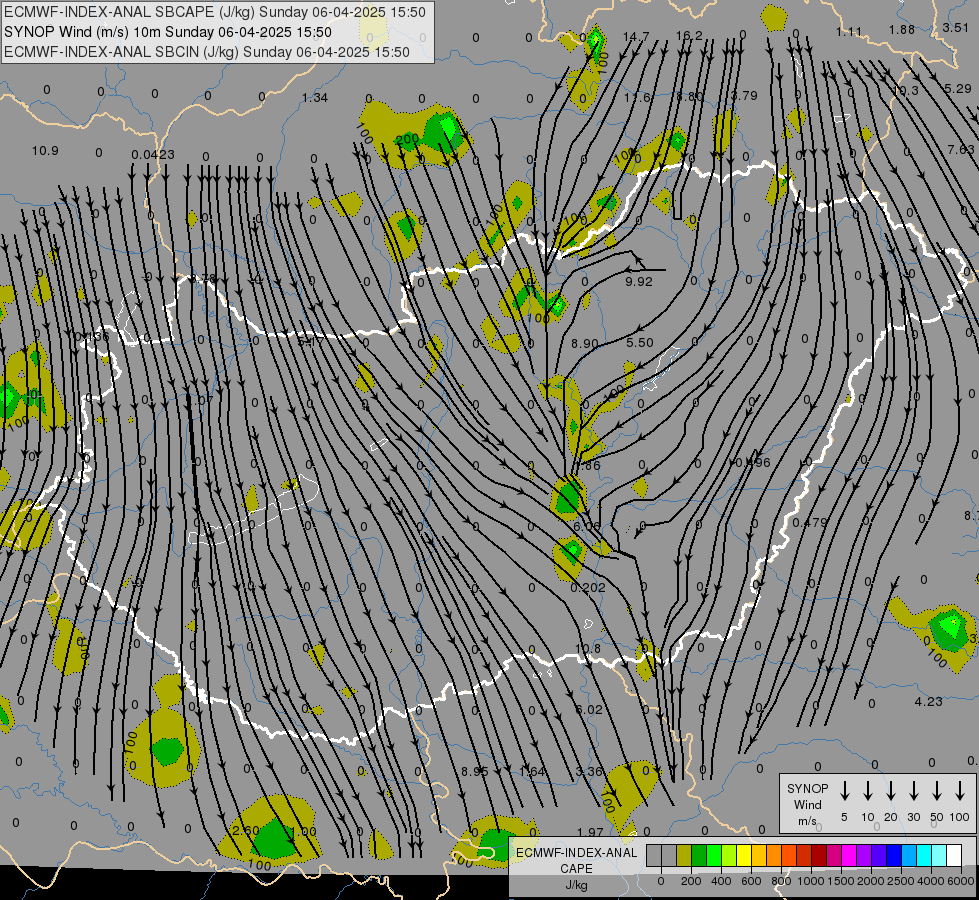
Task: Click the 'CAPE' label in the color legend
Action: pos(576,869)
